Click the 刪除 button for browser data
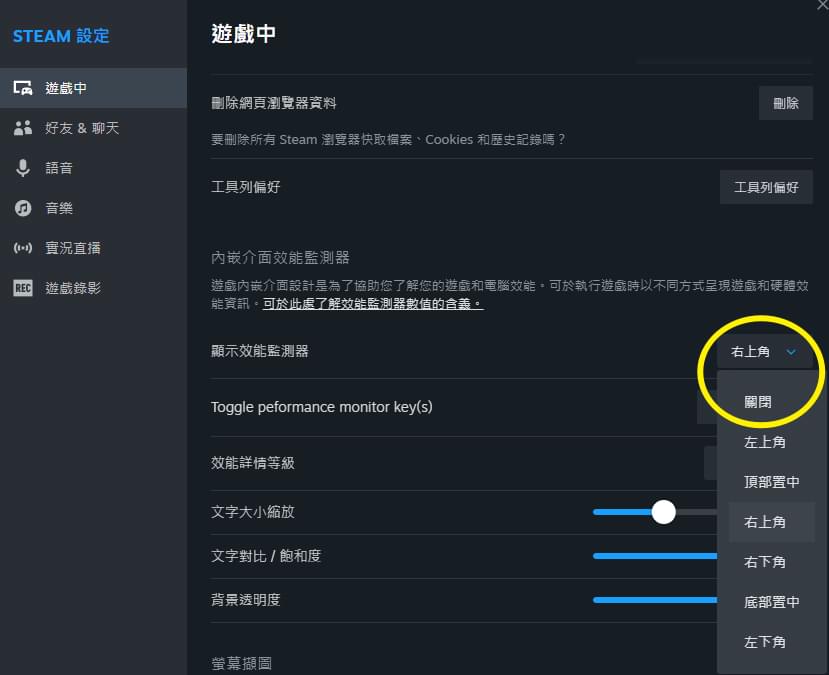Viewport: 829px width, 675px height. pos(786,103)
